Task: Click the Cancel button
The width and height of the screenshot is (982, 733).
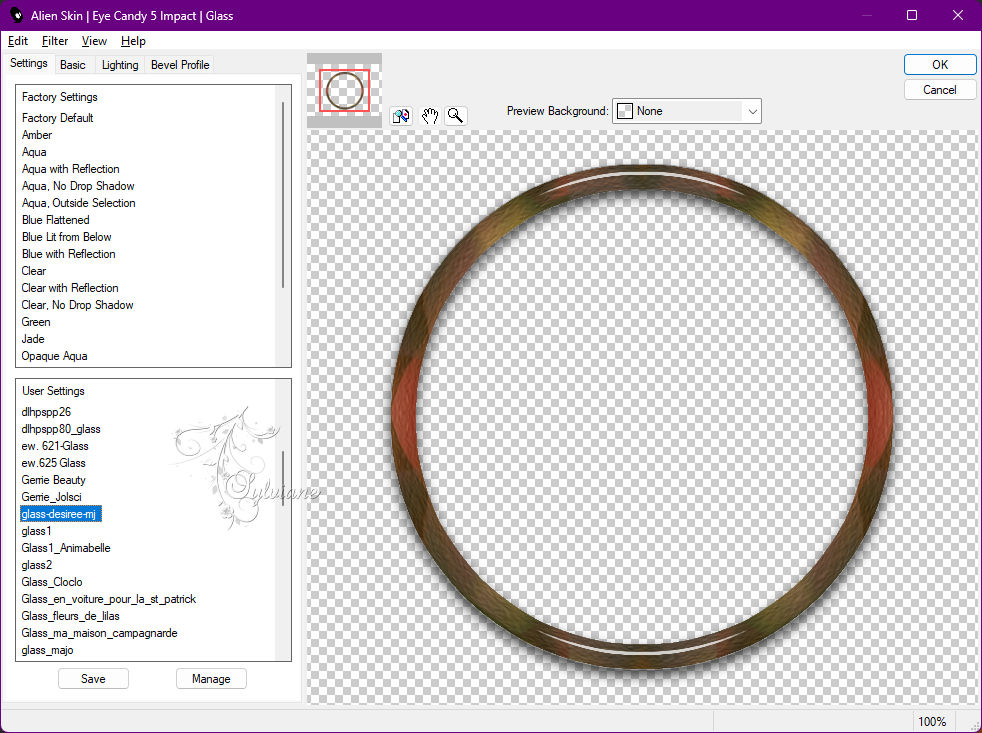Action: (x=939, y=90)
